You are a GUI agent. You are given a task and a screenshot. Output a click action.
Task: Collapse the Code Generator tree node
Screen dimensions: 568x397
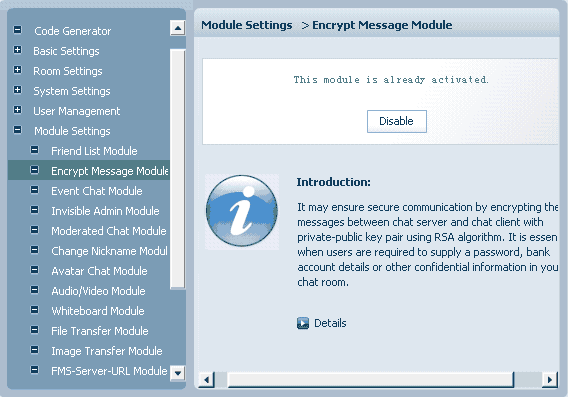pyautogui.click(x=17, y=29)
